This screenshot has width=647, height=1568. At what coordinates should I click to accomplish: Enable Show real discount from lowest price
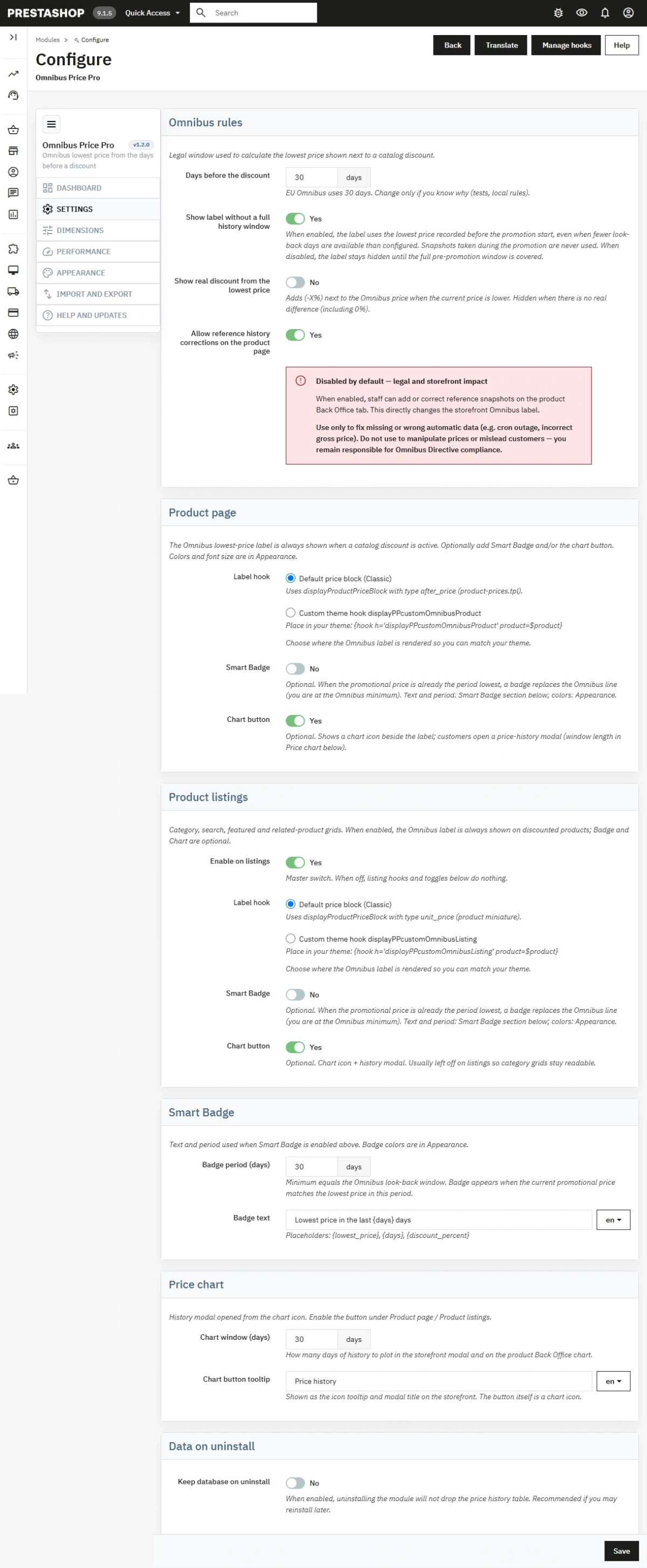(x=295, y=282)
